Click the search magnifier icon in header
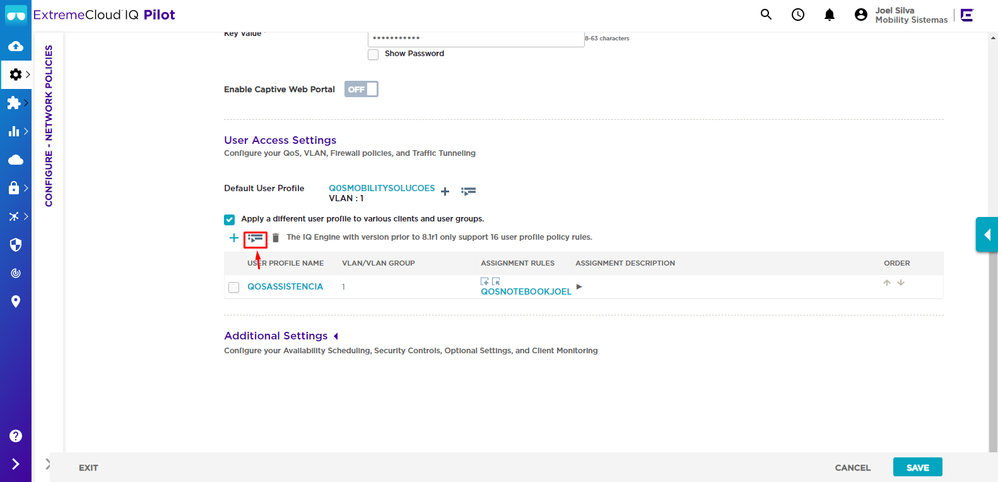The width and height of the screenshot is (998, 482). (766, 15)
